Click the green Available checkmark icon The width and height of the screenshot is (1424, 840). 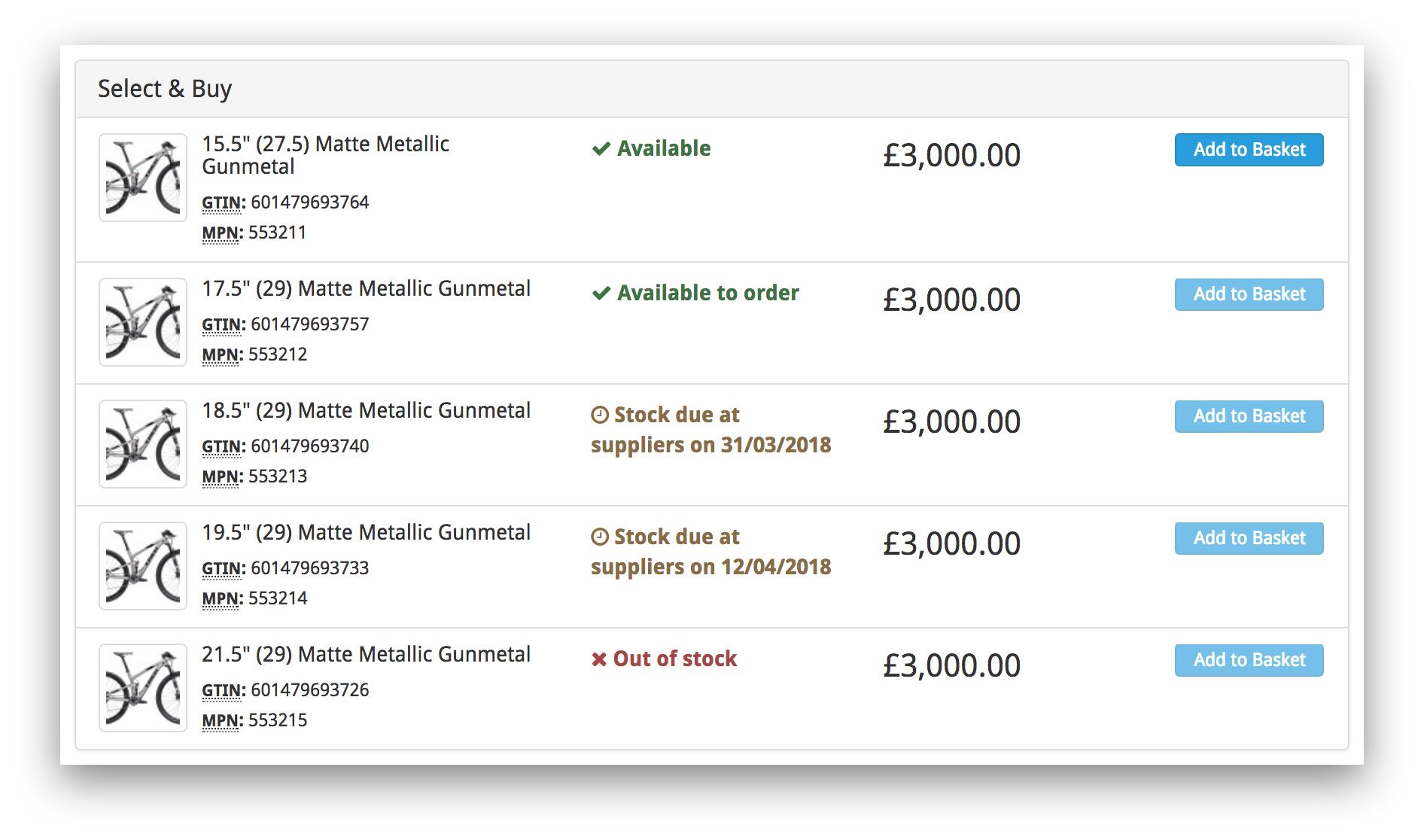click(601, 149)
